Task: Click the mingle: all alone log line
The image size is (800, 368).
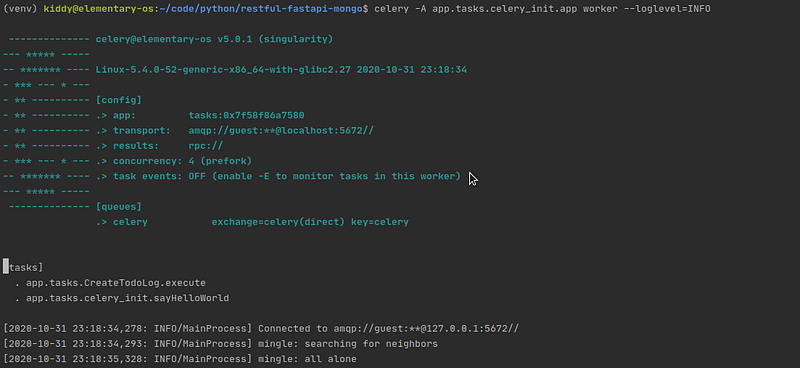Action: 180,359
